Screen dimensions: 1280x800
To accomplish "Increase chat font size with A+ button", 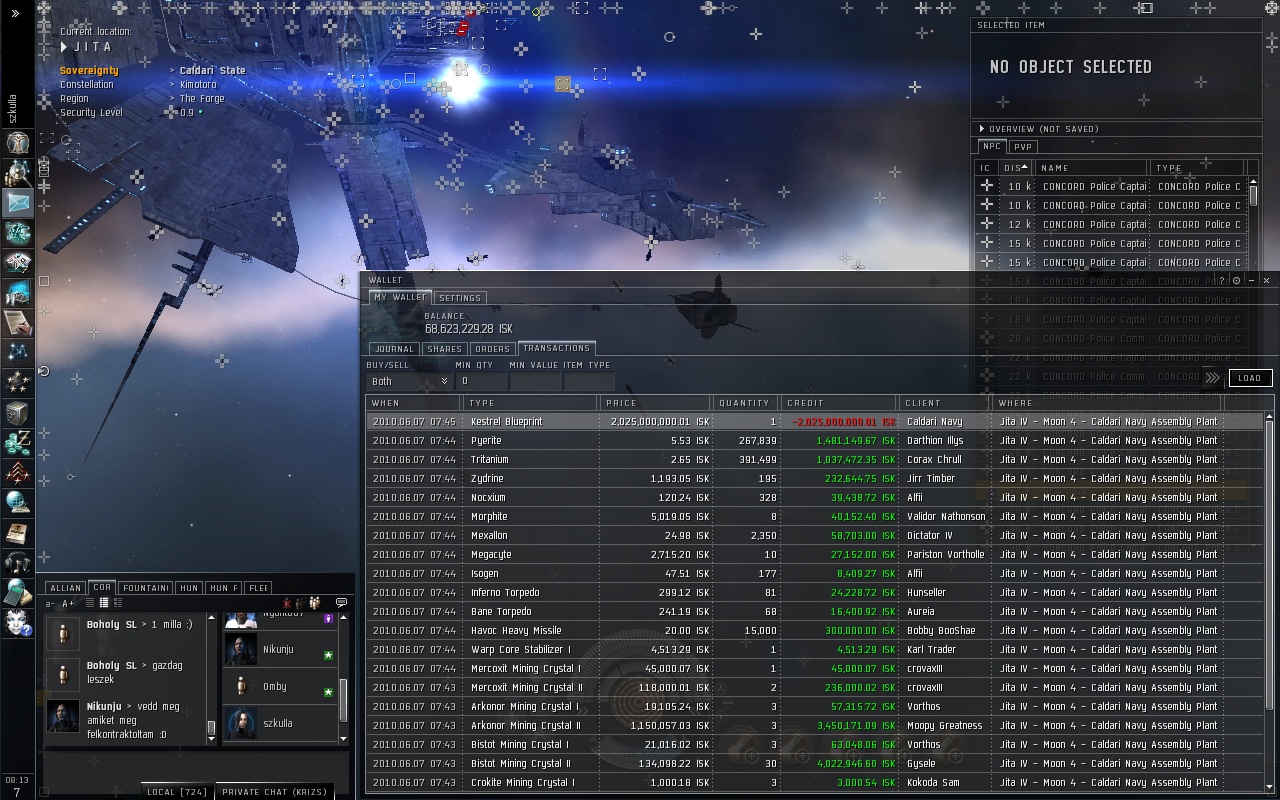I will click(x=68, y=604).
